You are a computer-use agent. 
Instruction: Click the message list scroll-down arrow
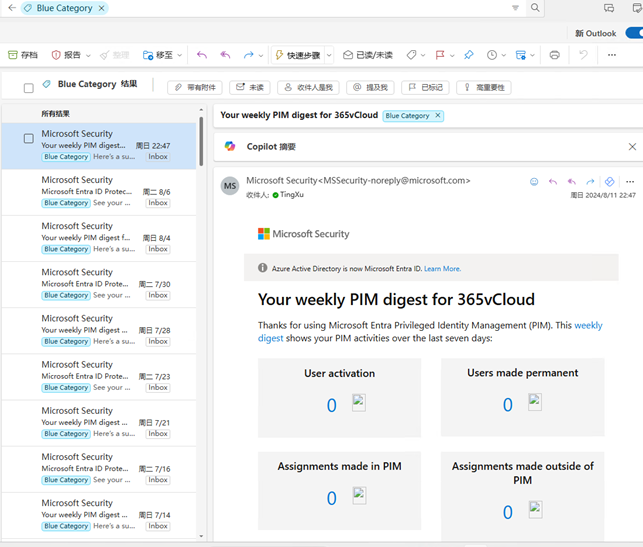point(201,536)
